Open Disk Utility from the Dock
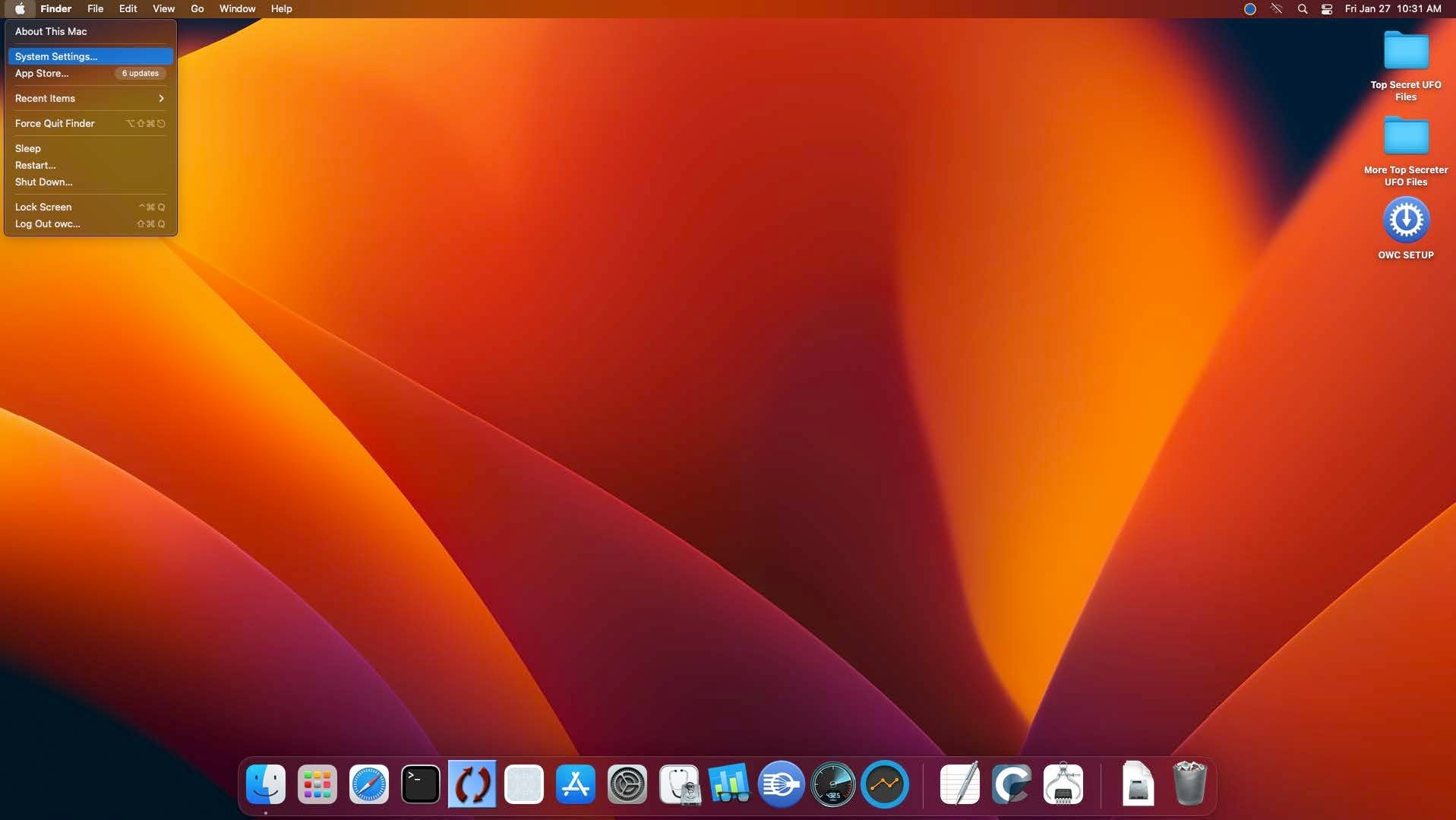Image resolution: width=1456 pixels, height=820 pixels. pos(679,784)
